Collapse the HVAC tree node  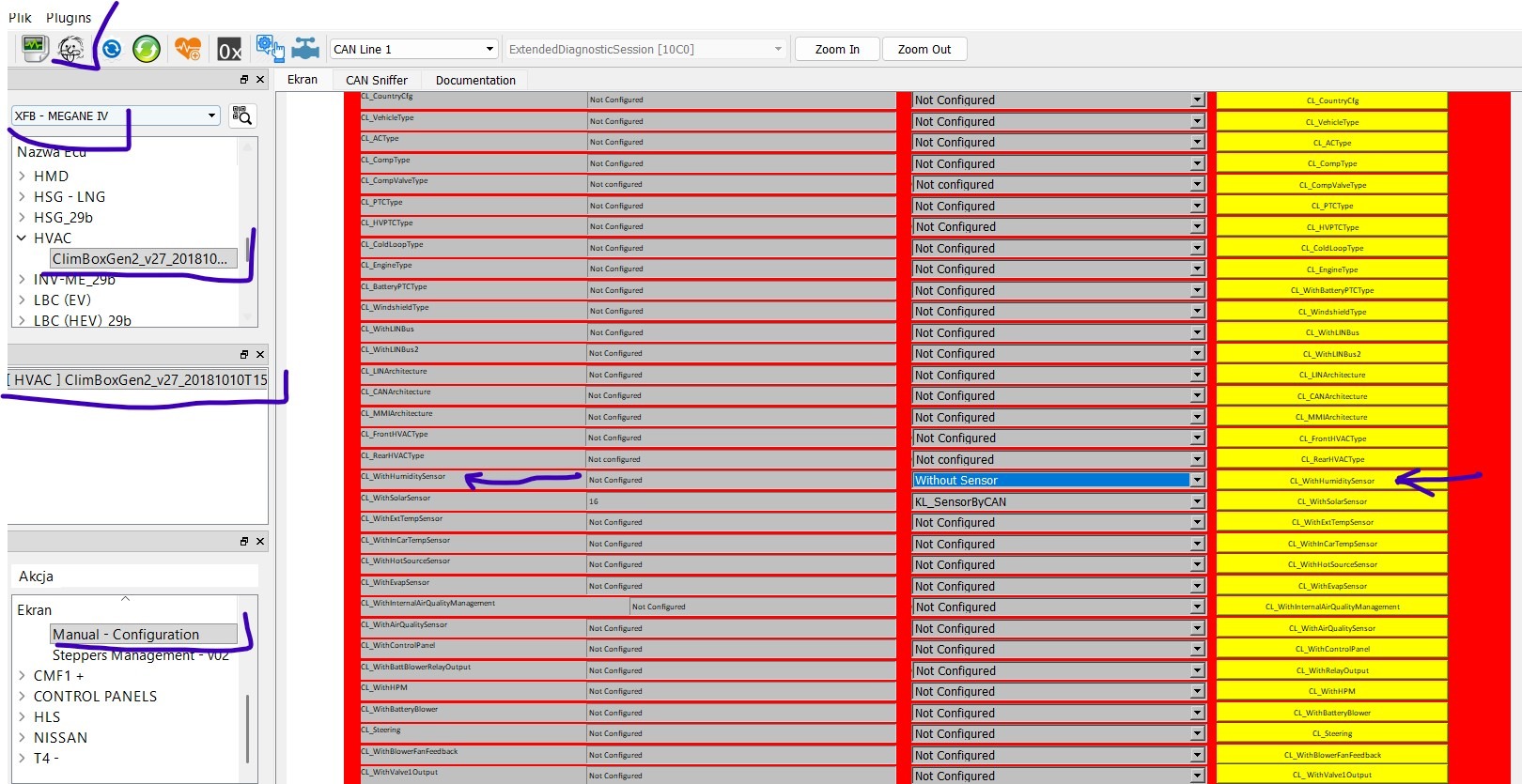(22, 238)
